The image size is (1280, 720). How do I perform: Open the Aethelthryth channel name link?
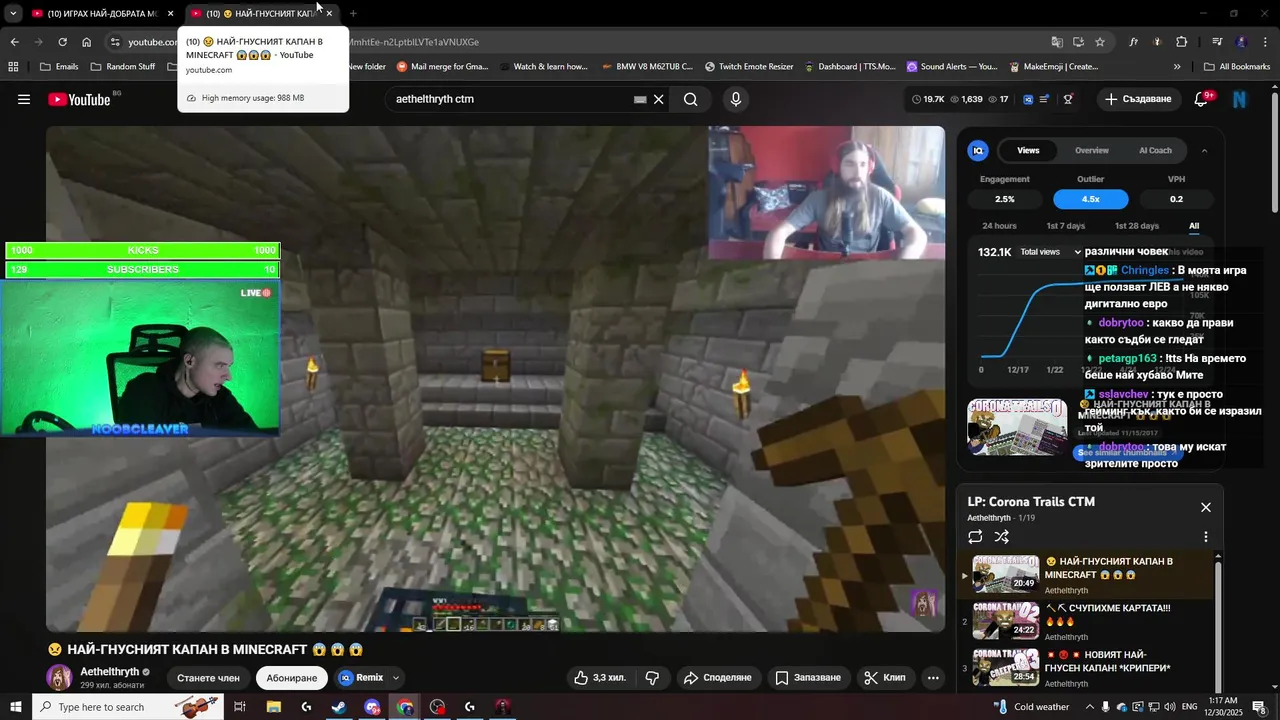[110, 672]
